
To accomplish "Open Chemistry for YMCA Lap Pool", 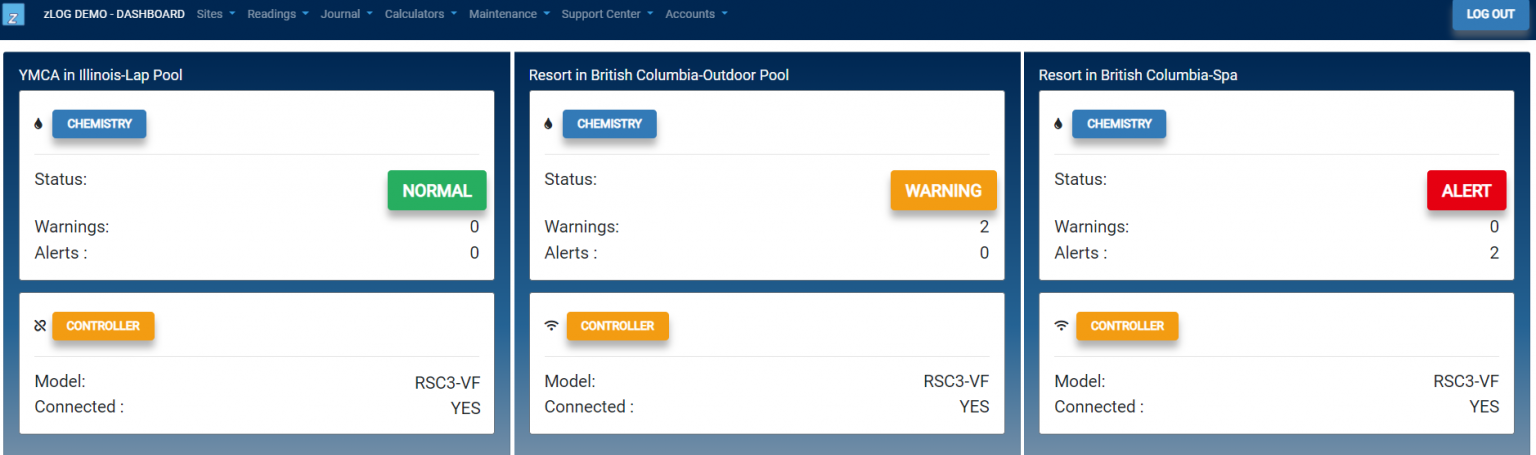I will [99, 124].
